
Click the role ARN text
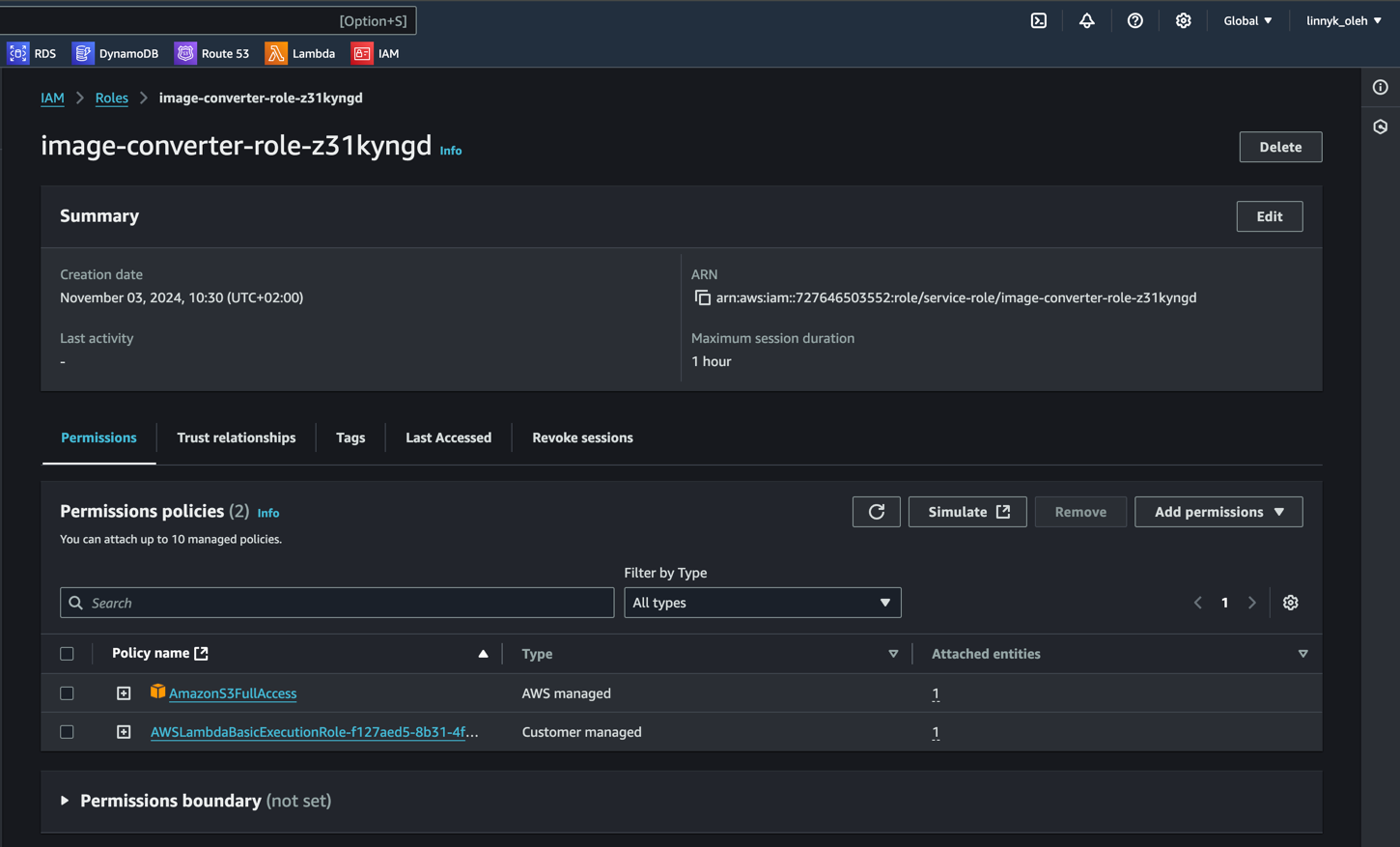pos(956,297)
